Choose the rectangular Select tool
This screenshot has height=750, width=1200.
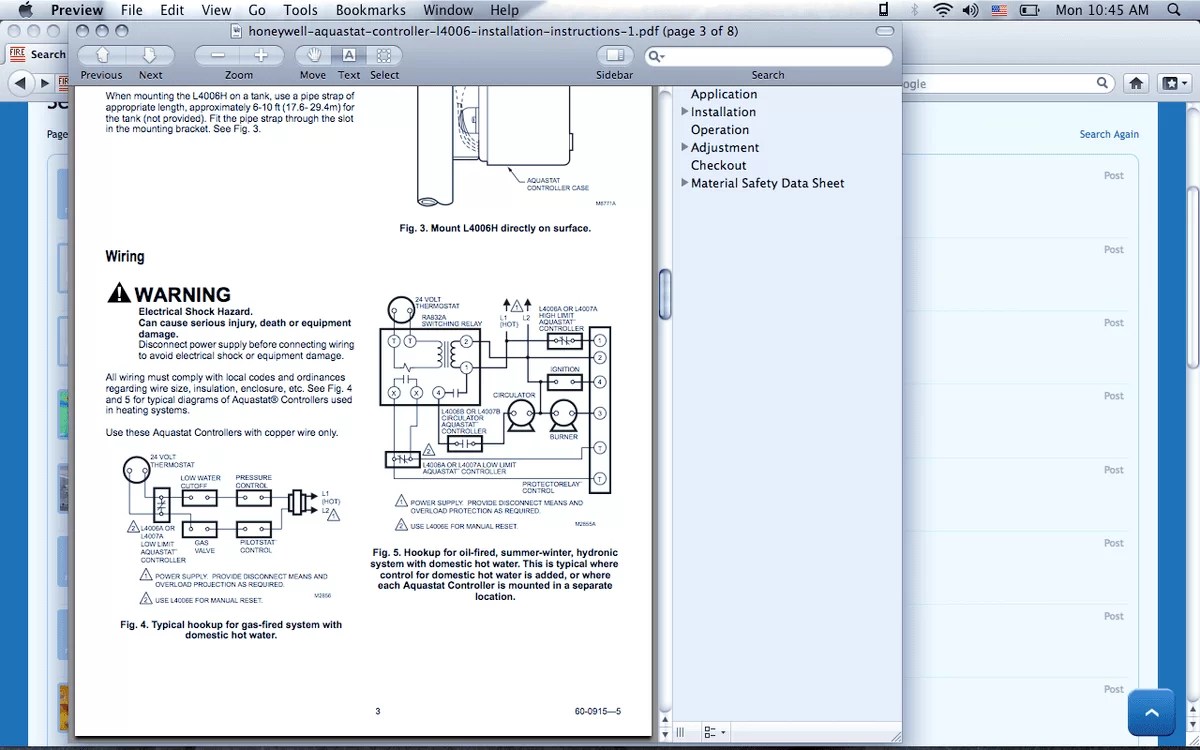[384, 56]
